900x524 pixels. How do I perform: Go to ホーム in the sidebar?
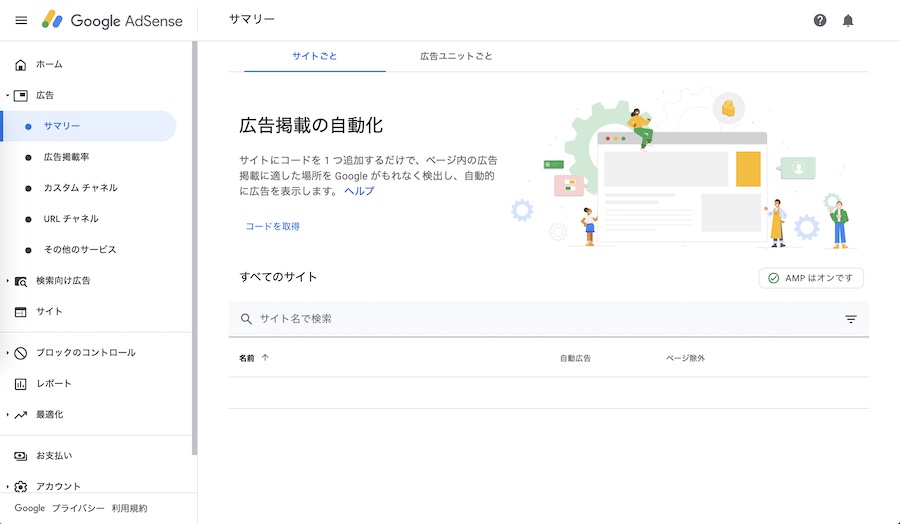coord(49,65)
